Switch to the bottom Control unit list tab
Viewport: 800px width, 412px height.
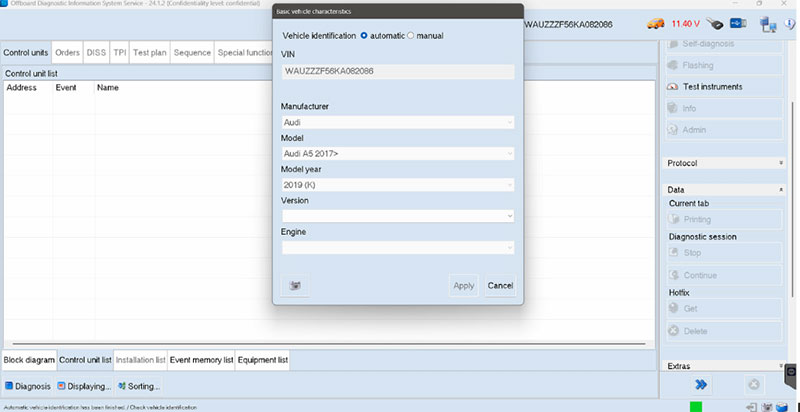[85, 360]
